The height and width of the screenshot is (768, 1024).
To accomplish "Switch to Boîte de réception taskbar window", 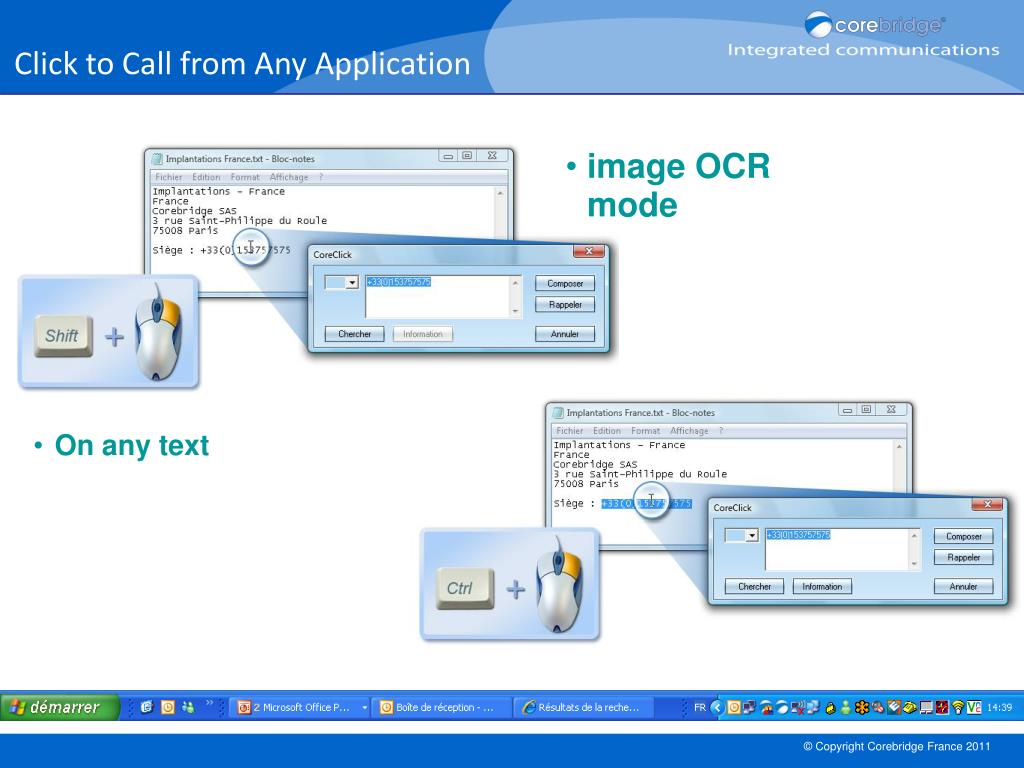I will (x=443, y=707).
